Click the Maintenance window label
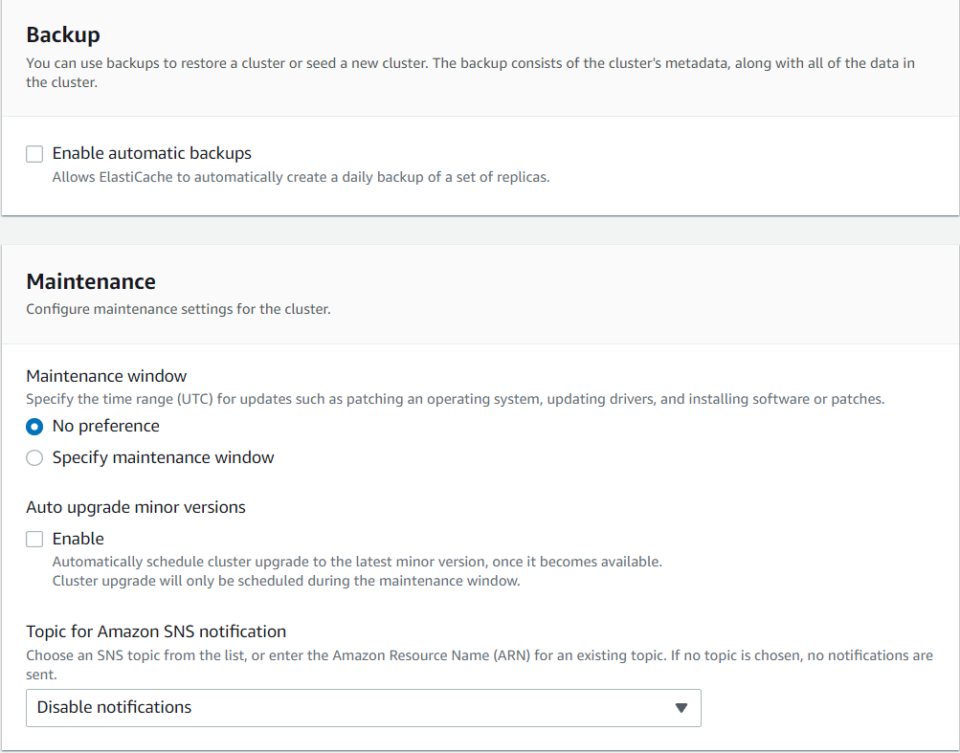This screenshot has width=960, height=753. [105, 376]
